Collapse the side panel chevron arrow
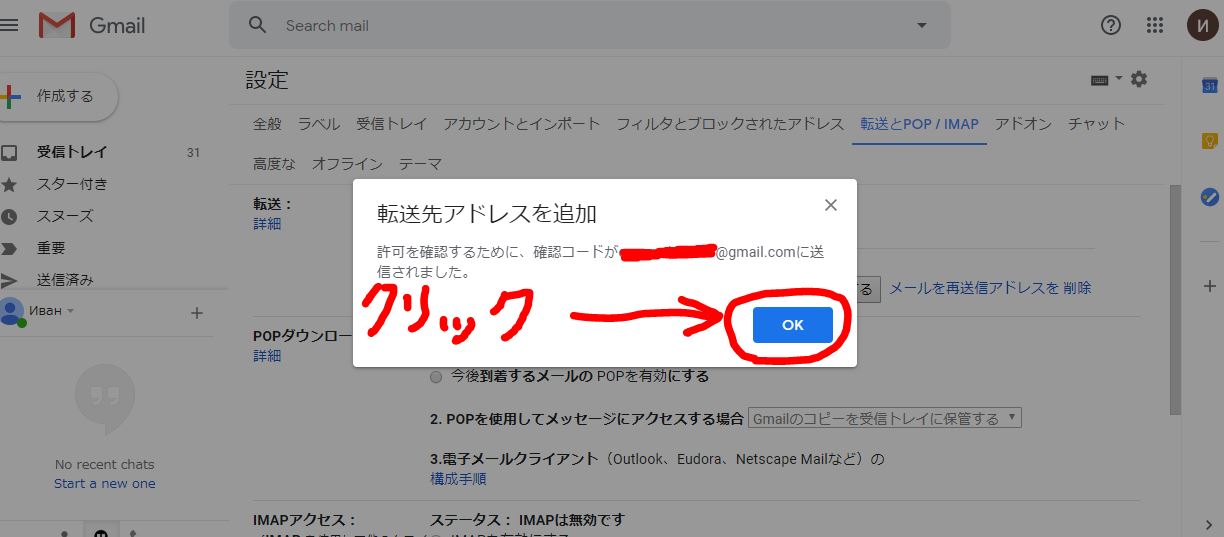1224x537 pixels. [x=1208, y=524]
